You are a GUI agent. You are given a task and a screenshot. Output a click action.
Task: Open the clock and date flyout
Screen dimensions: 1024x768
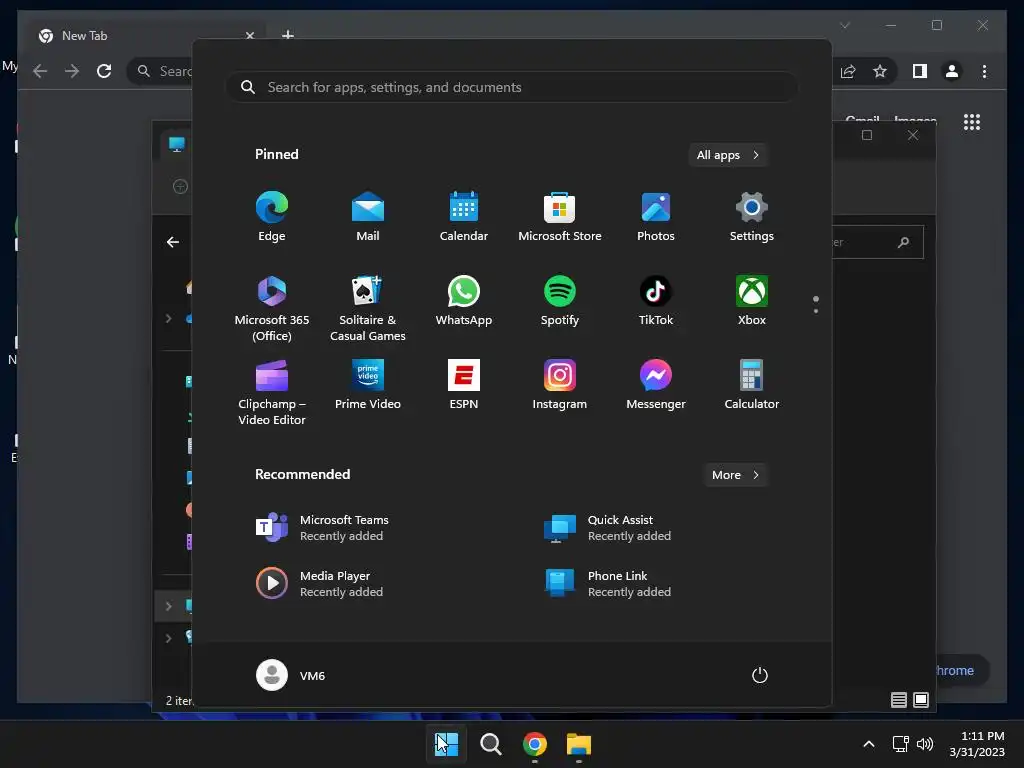pos(977,744)
